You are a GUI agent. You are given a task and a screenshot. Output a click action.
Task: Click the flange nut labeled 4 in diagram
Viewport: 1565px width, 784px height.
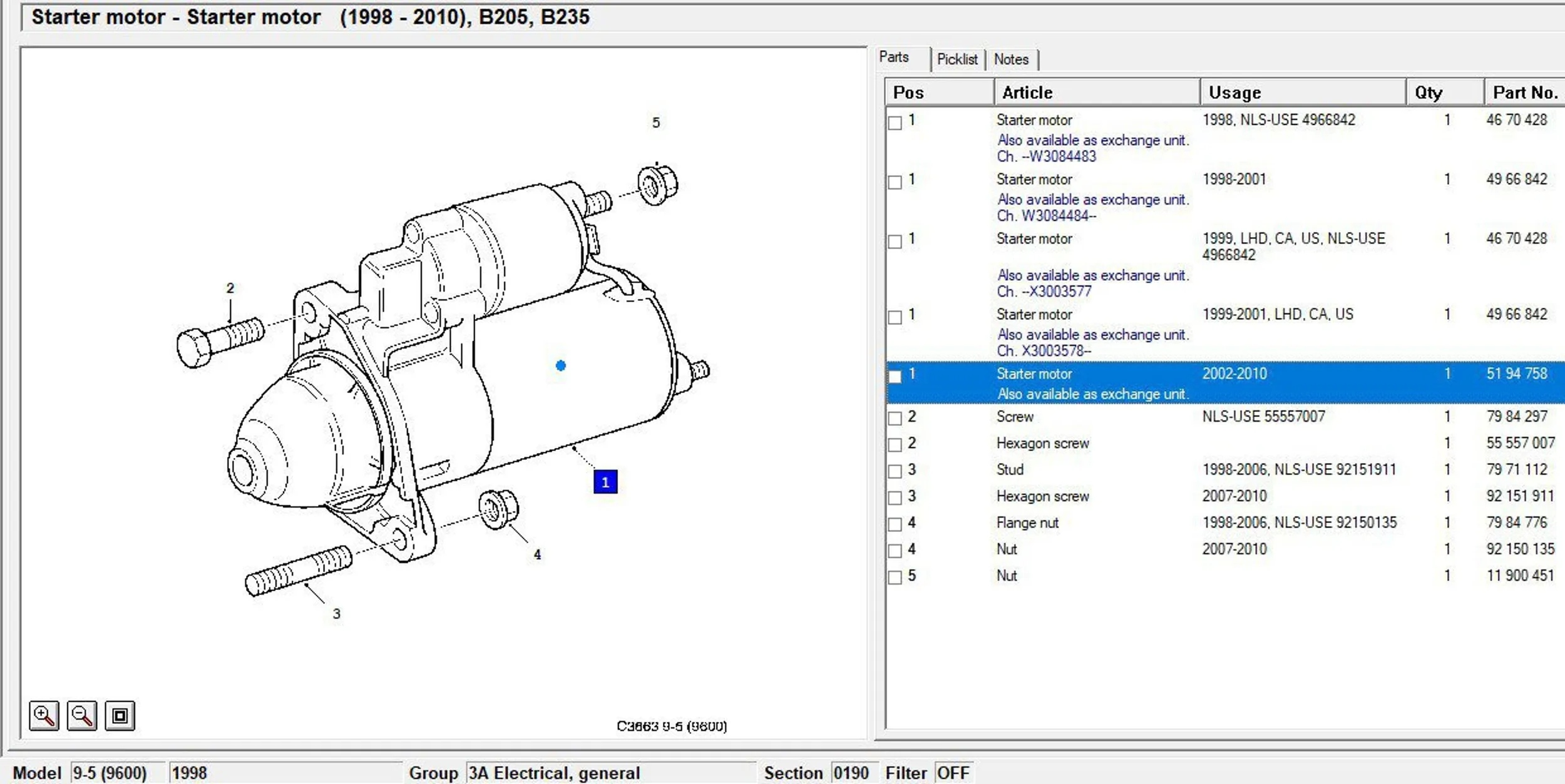point(498,509)
